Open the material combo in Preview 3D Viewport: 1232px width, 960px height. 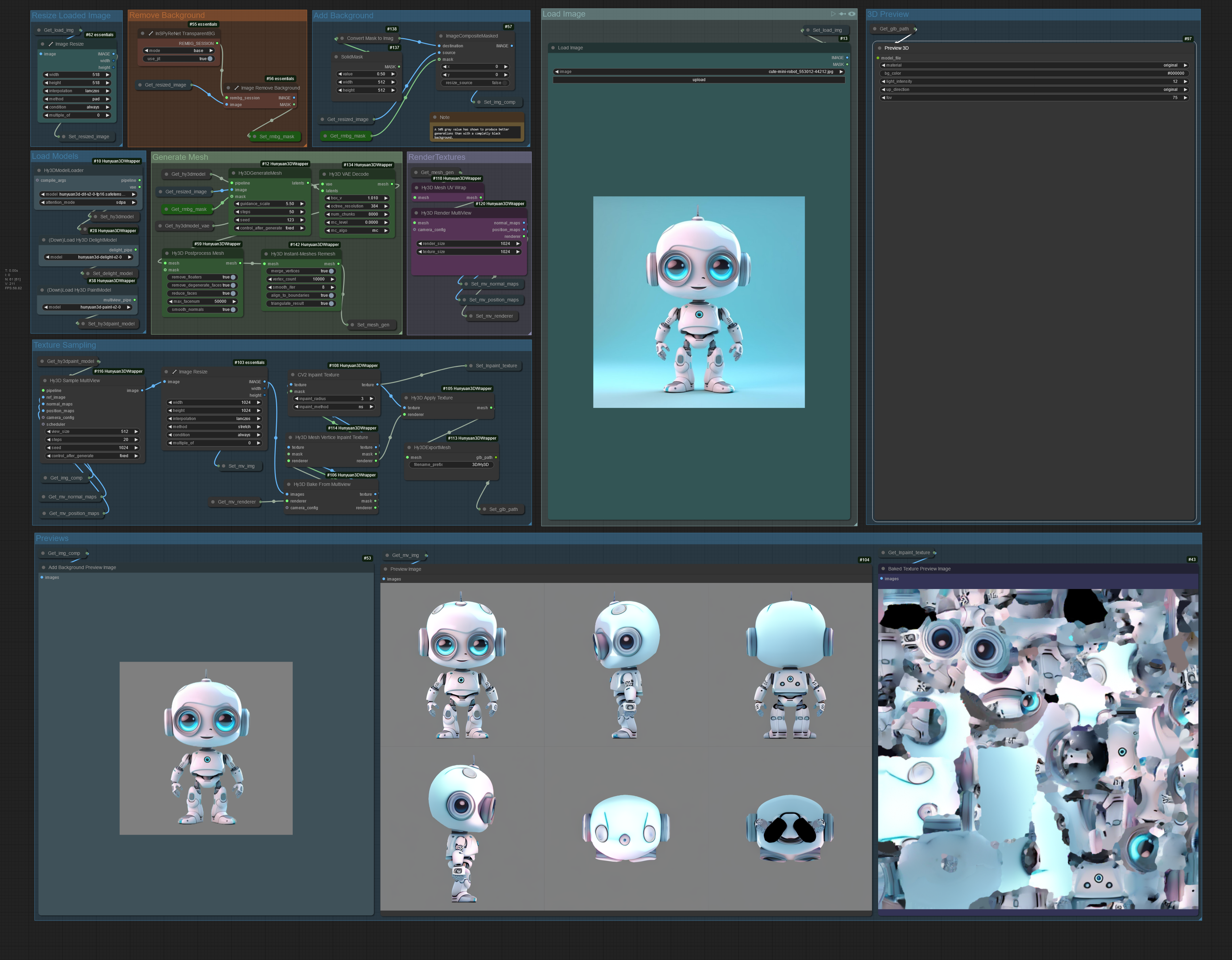tap(1034, 66)
